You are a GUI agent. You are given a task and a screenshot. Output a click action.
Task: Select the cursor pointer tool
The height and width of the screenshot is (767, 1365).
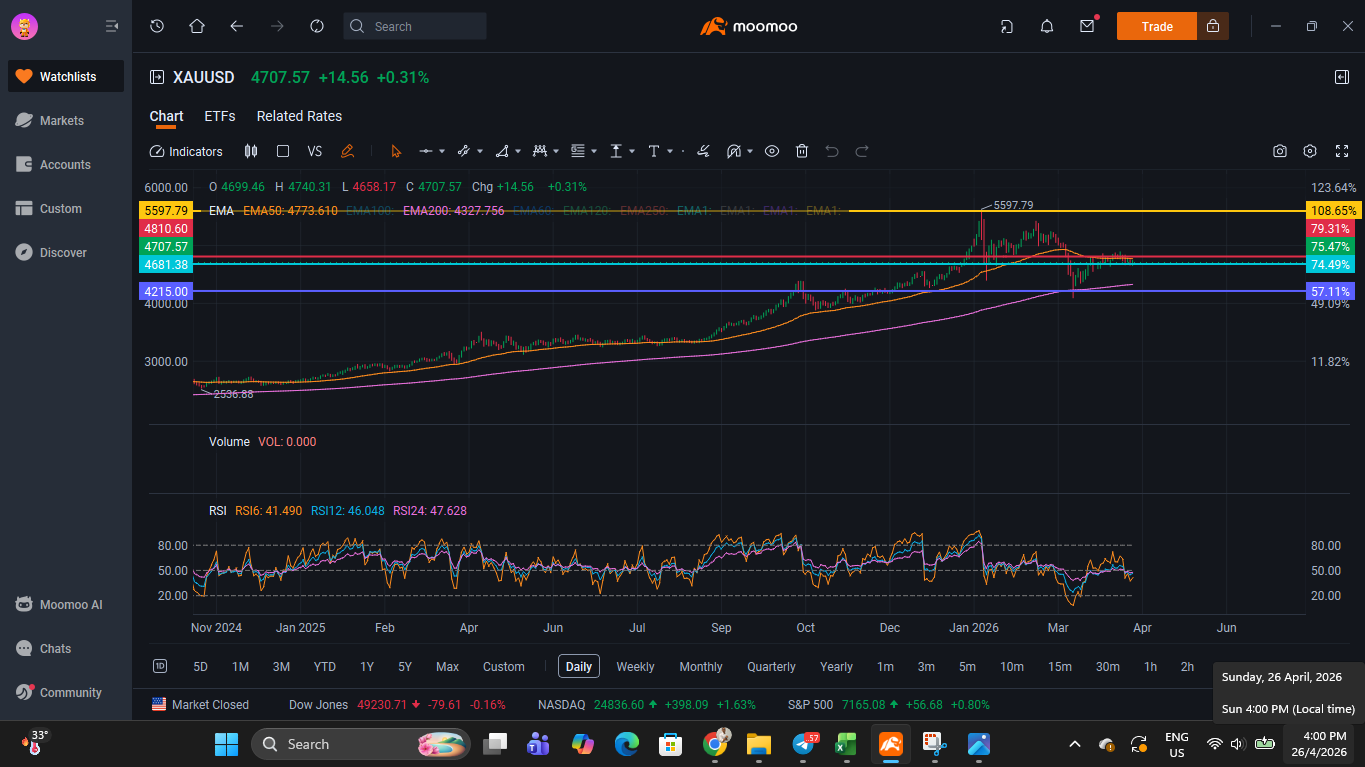click(396, 151)
